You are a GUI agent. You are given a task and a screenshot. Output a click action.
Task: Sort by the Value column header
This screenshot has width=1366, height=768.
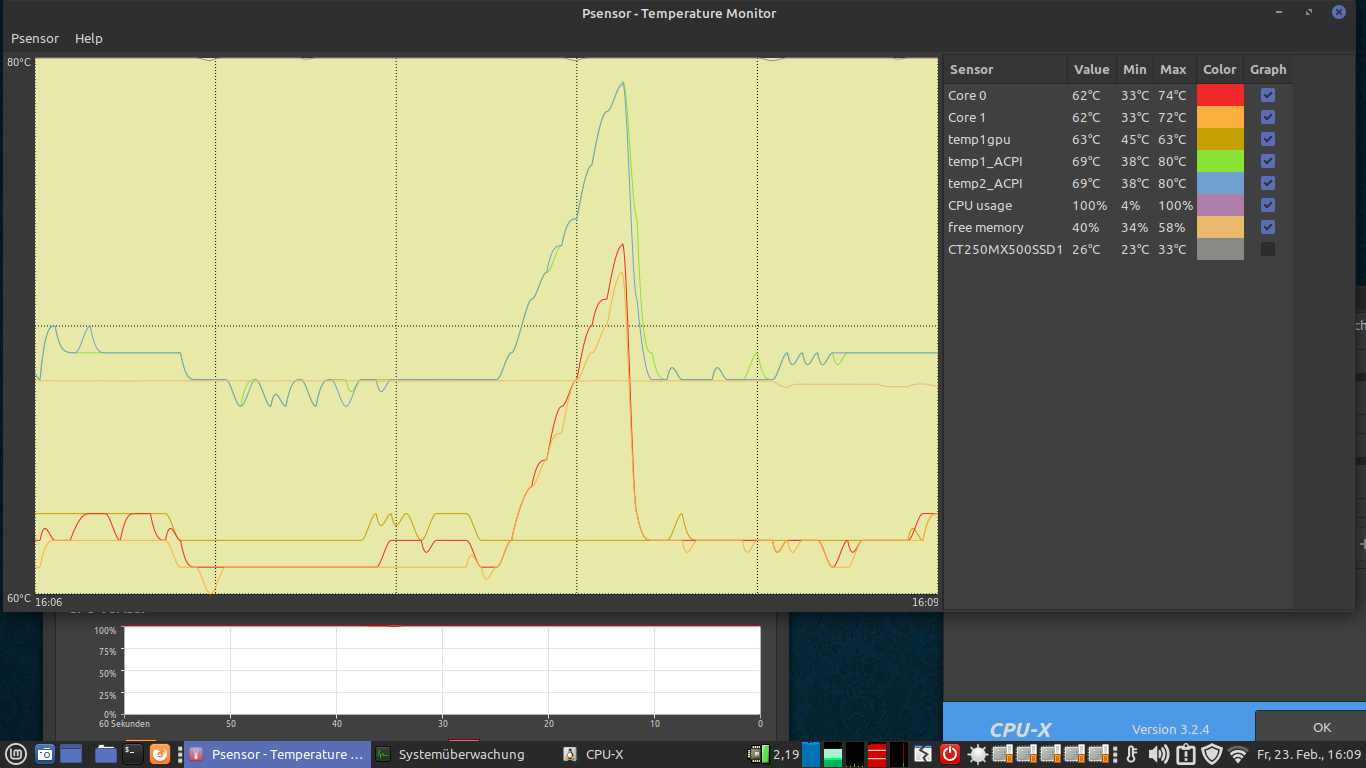click(x=1092, y=69)
